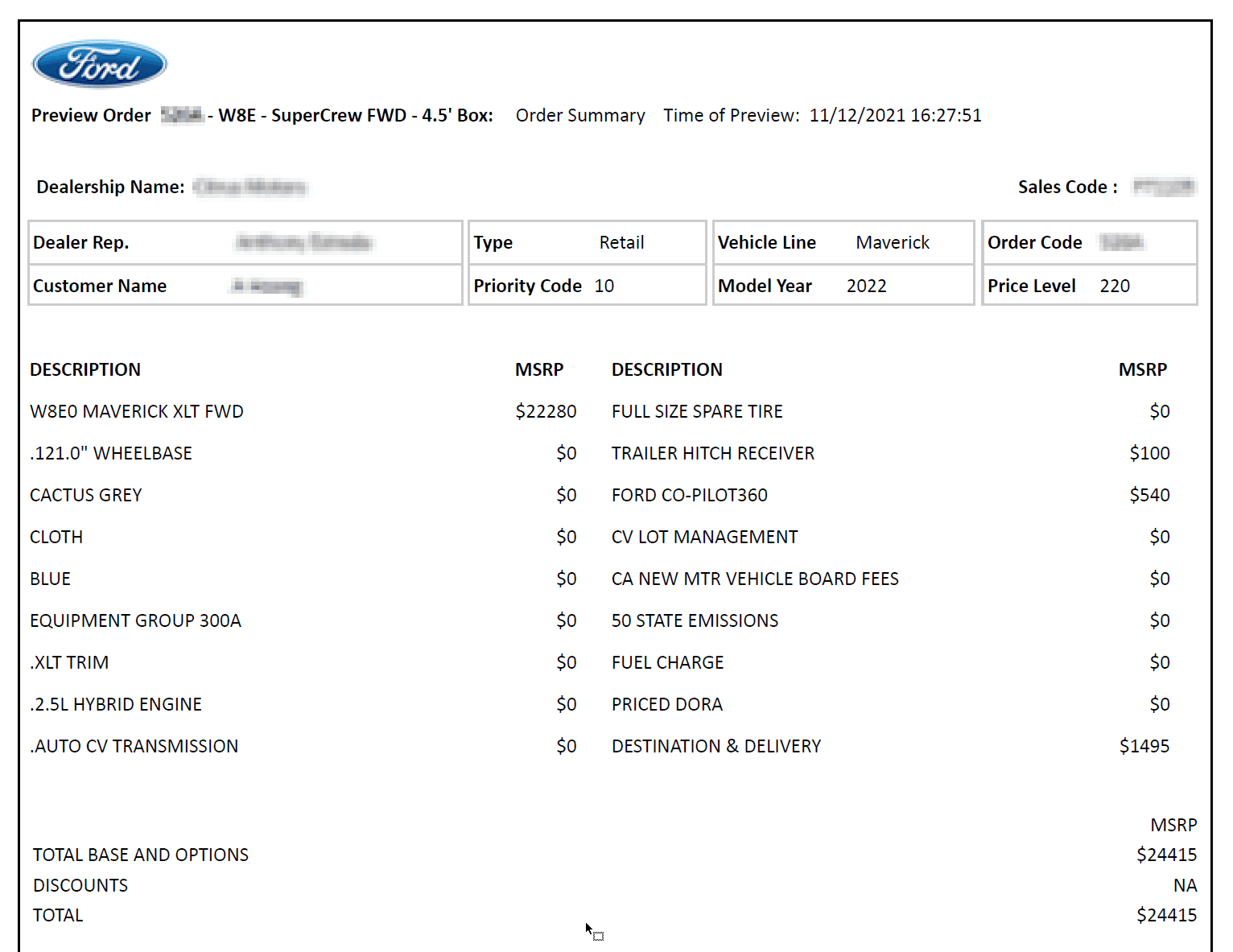Click the 'Dealer Rep.' label

pos(80,243)
